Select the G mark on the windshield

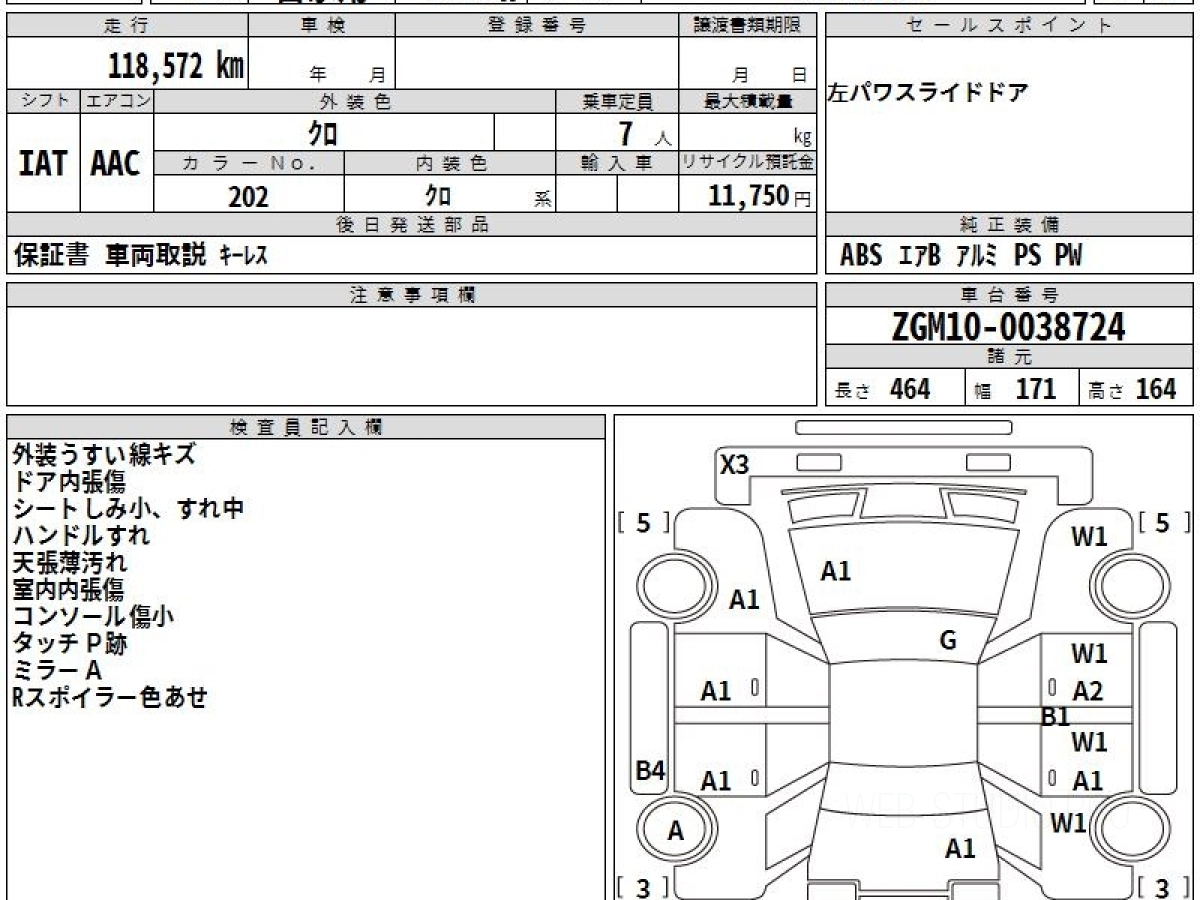(948, 641)
